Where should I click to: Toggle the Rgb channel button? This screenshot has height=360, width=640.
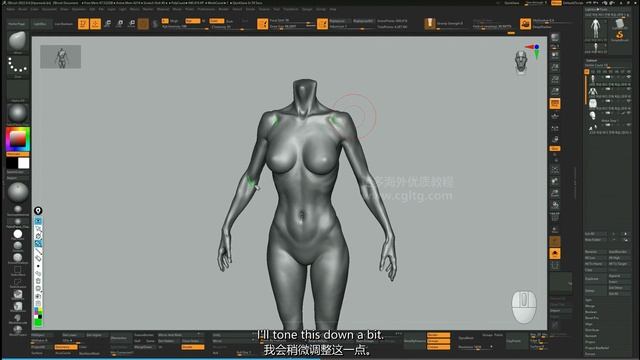pyautogui.click(x=193, y=21)
